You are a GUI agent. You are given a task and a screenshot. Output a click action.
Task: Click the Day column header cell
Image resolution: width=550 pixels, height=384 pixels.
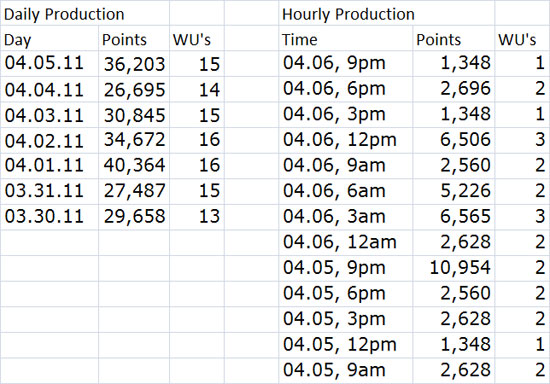50,38
